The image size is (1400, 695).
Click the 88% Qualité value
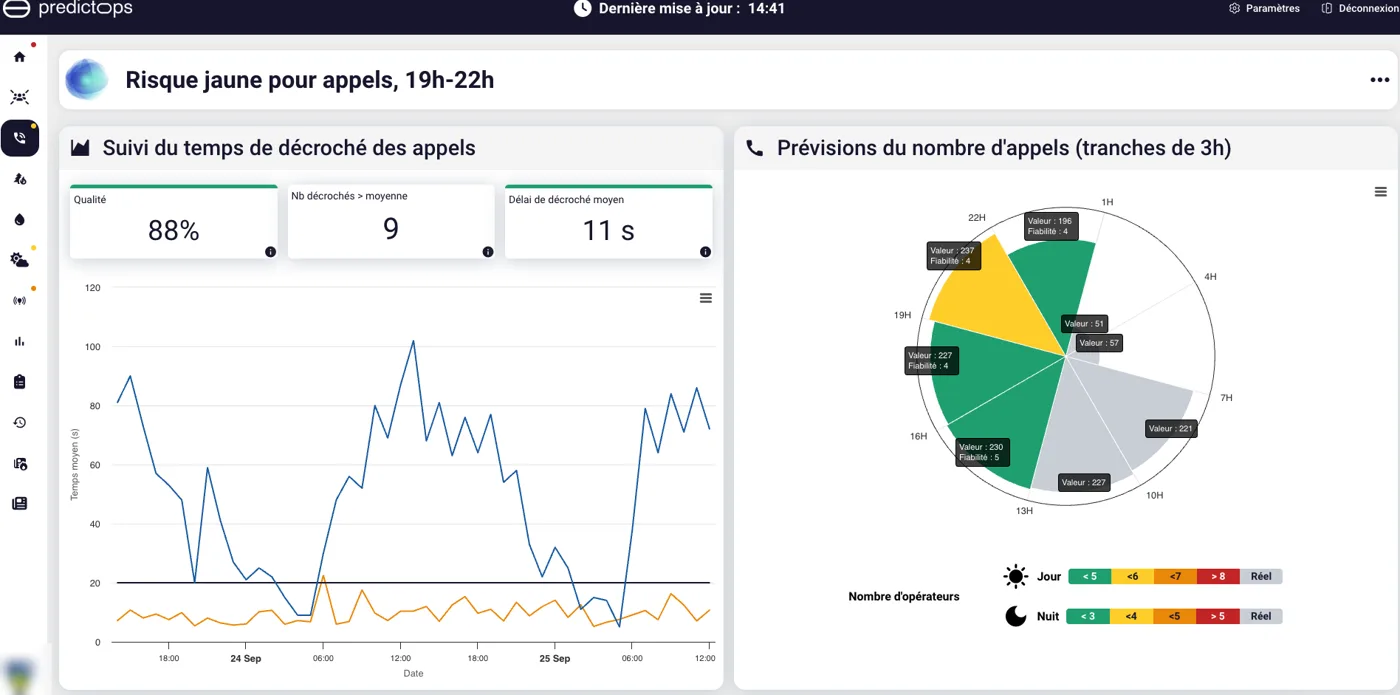pos(174,231)
